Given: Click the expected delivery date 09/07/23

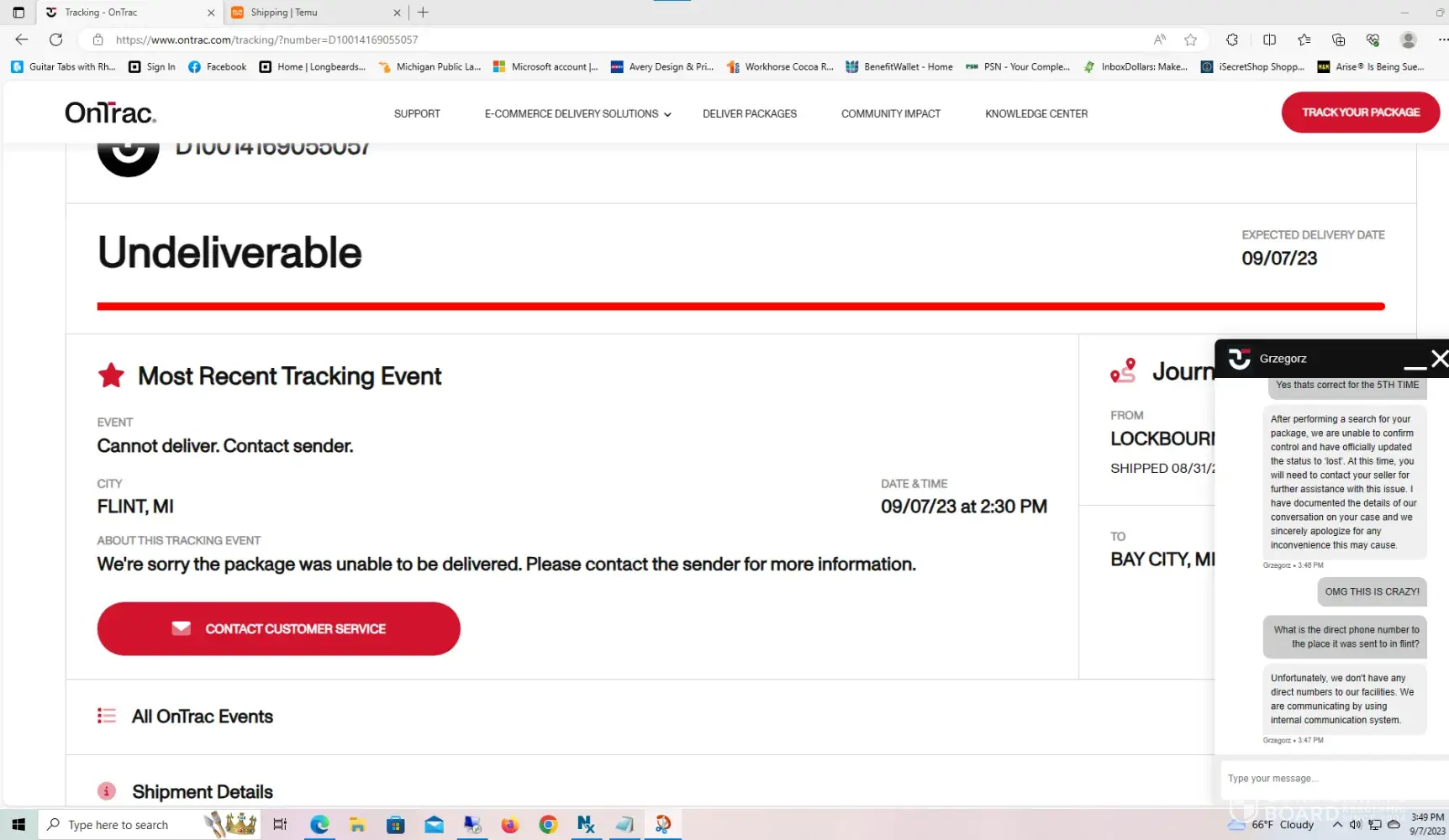Looking at the screenshot, I should [x=1279, y=258].
